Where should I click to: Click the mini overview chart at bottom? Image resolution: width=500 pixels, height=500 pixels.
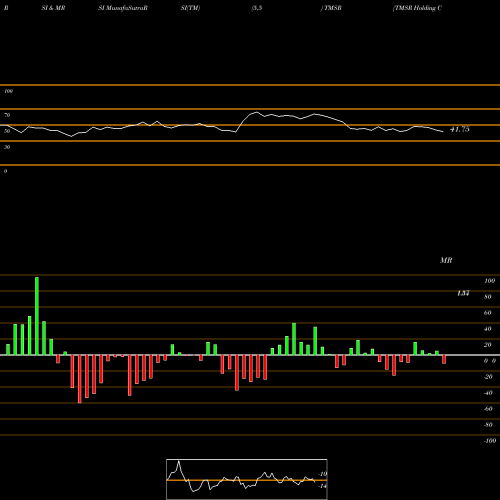[x=247, y=479]
